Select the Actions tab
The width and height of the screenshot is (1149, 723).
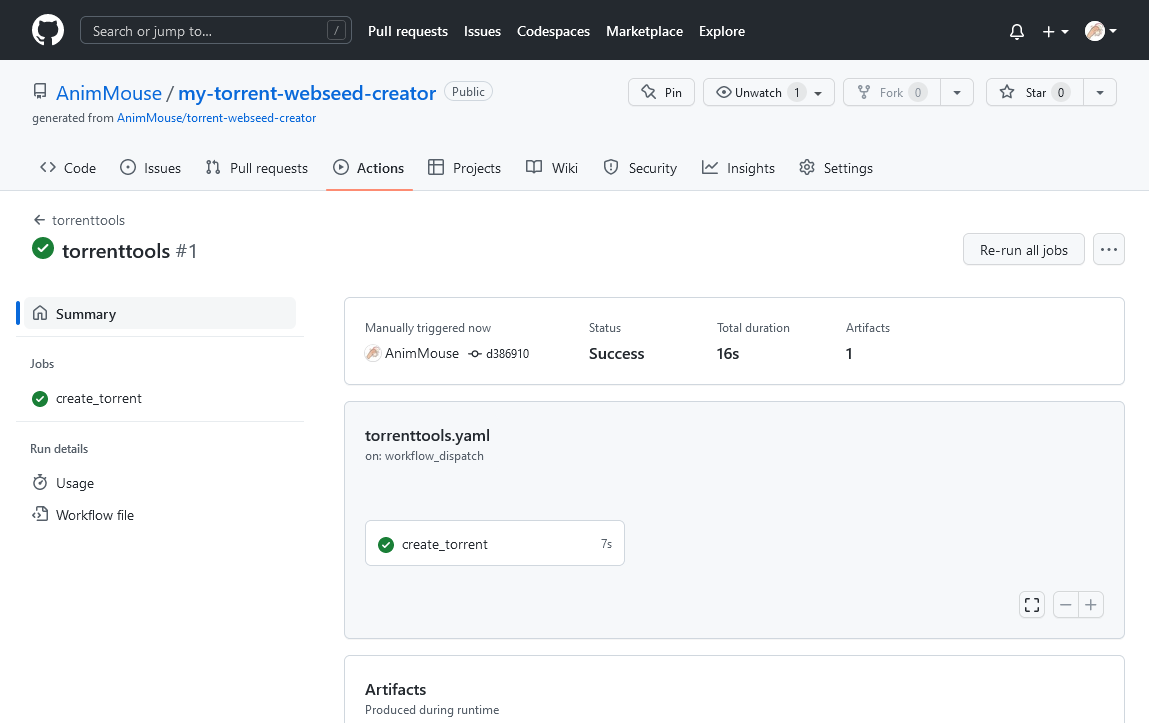[369, 168]
